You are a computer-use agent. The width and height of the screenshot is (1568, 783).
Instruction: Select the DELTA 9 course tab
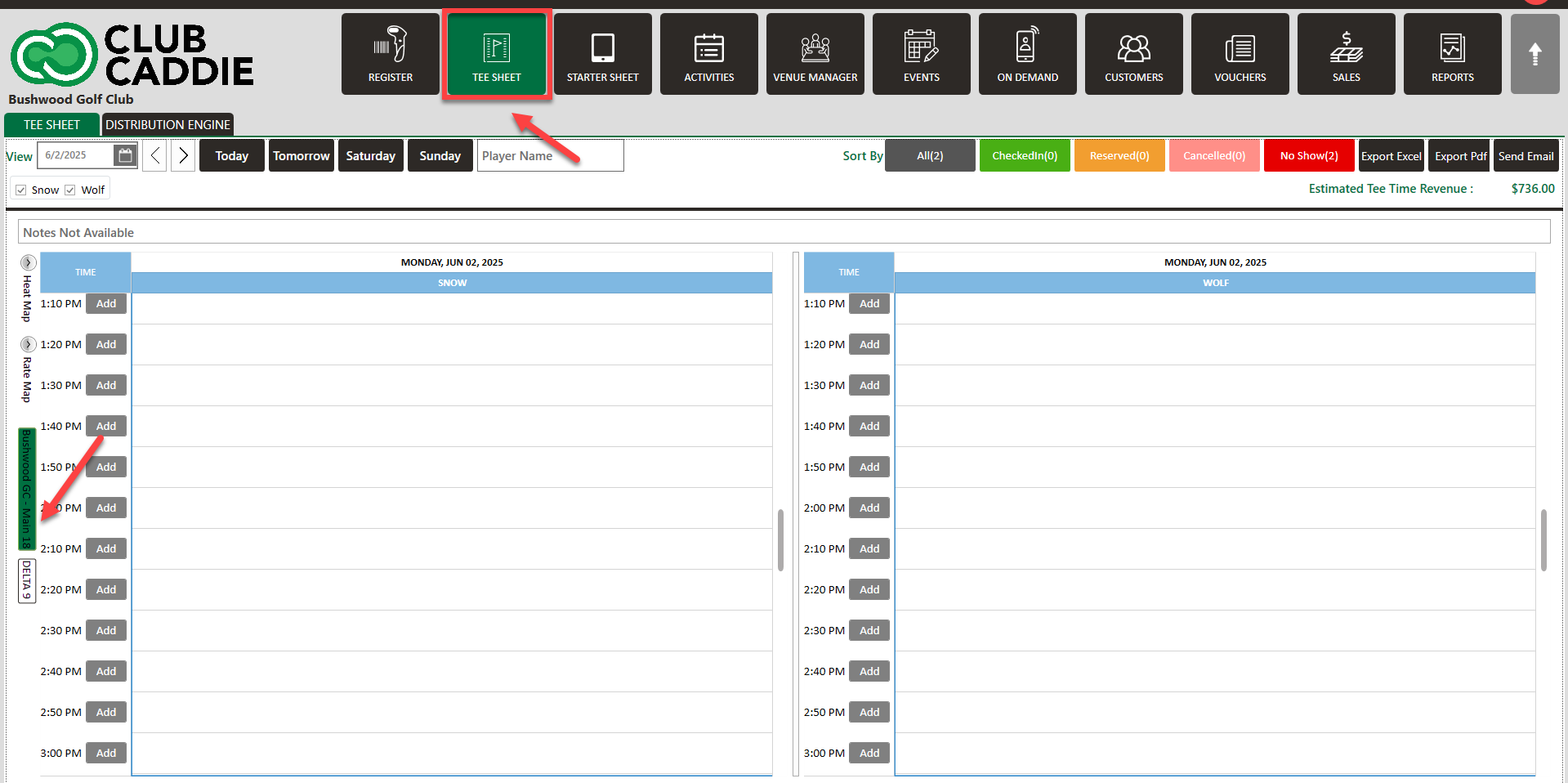27,580
